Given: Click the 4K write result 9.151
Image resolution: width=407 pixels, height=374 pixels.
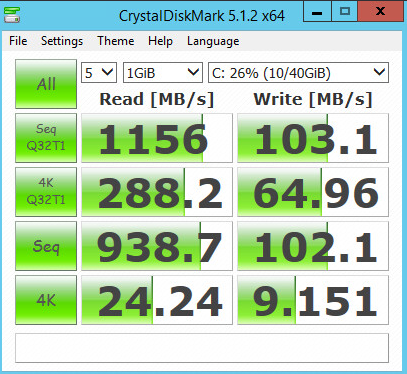Looking at the screenshot, I should tap(313, 300).
